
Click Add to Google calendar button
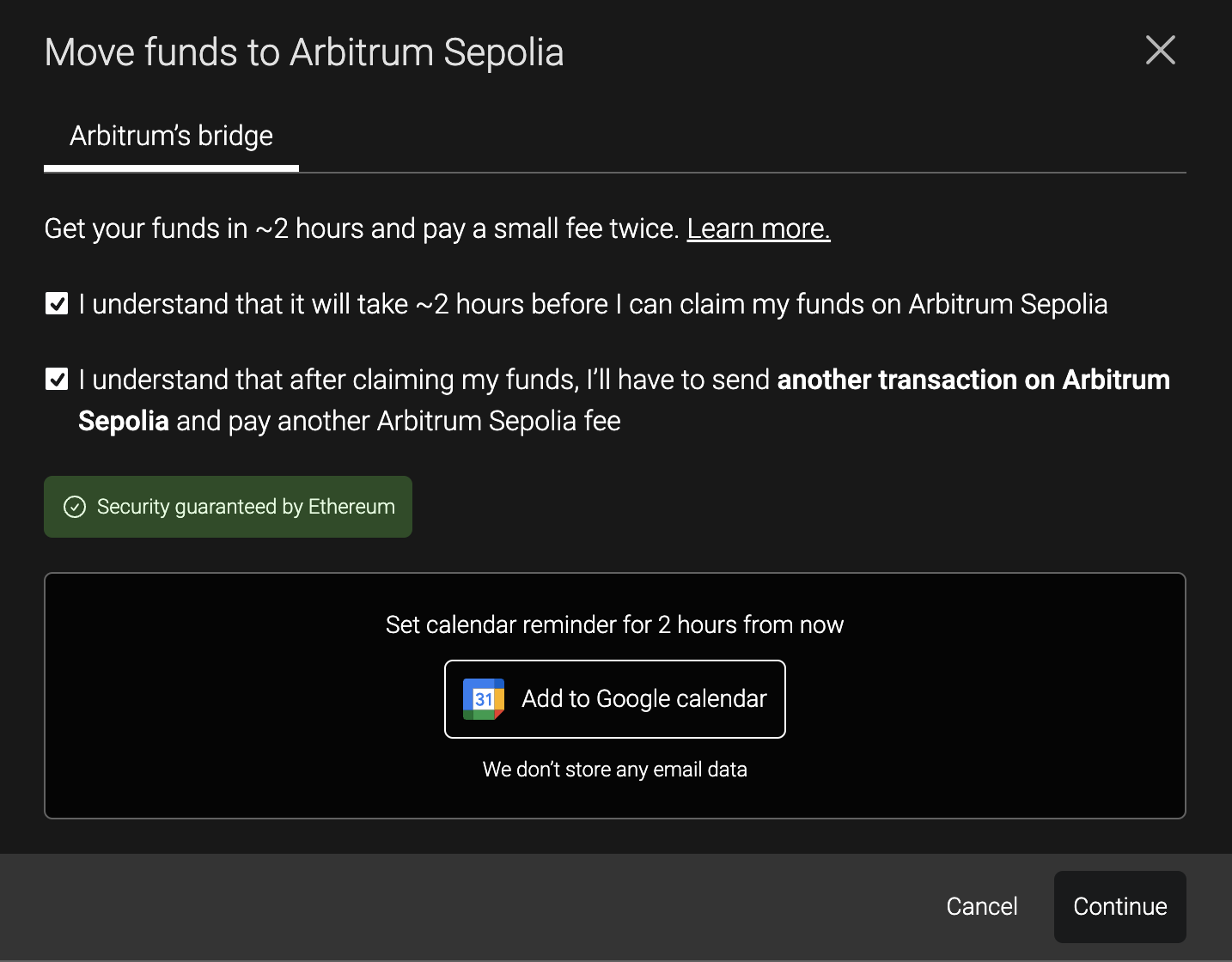[x=615, y=699]
